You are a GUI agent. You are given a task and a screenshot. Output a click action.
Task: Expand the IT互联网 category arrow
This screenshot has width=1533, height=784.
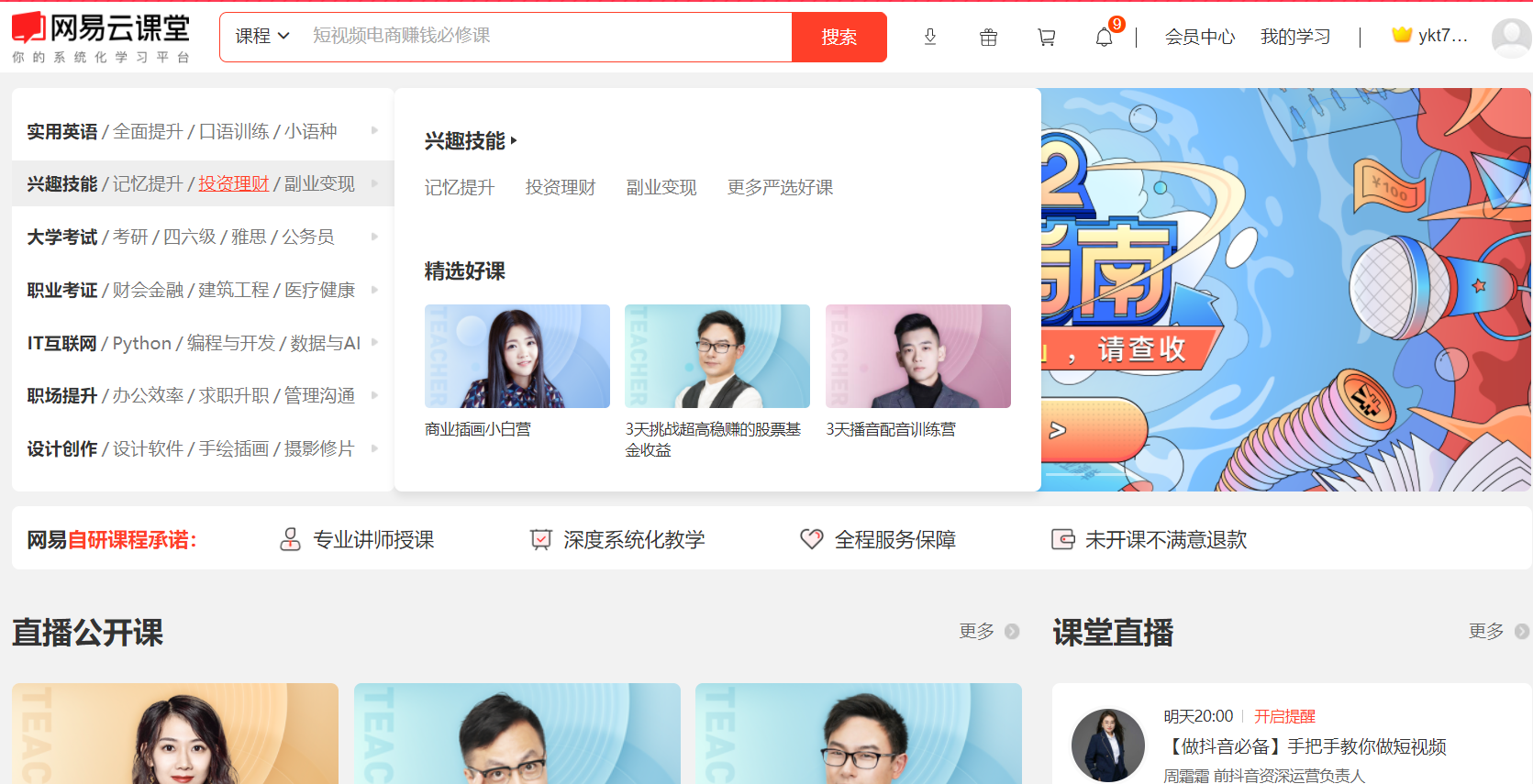[374, 342]
